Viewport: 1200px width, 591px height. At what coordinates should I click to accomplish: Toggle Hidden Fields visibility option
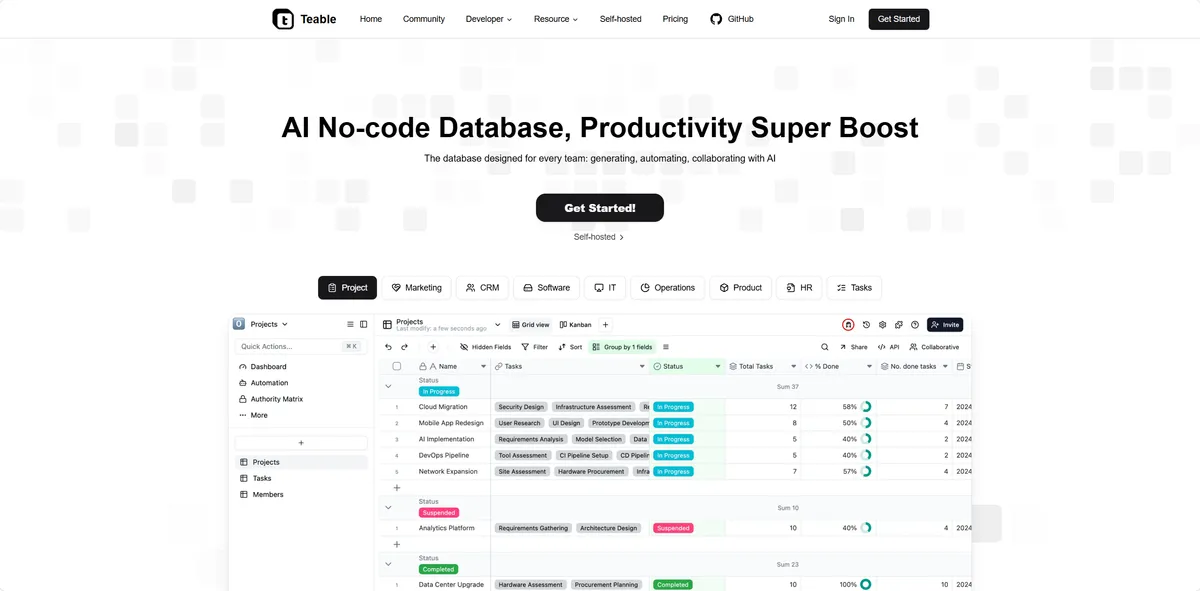point(485,347)
